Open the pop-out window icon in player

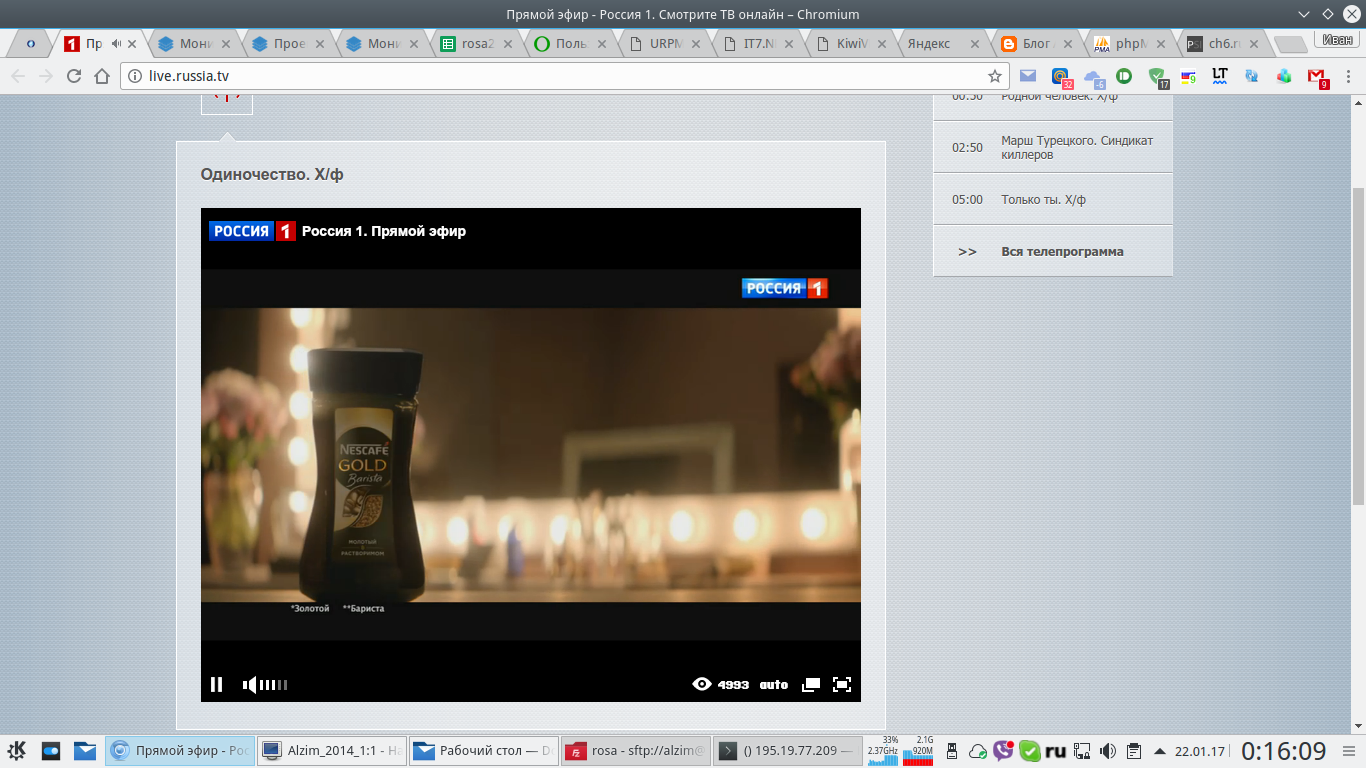pos(811,685)
